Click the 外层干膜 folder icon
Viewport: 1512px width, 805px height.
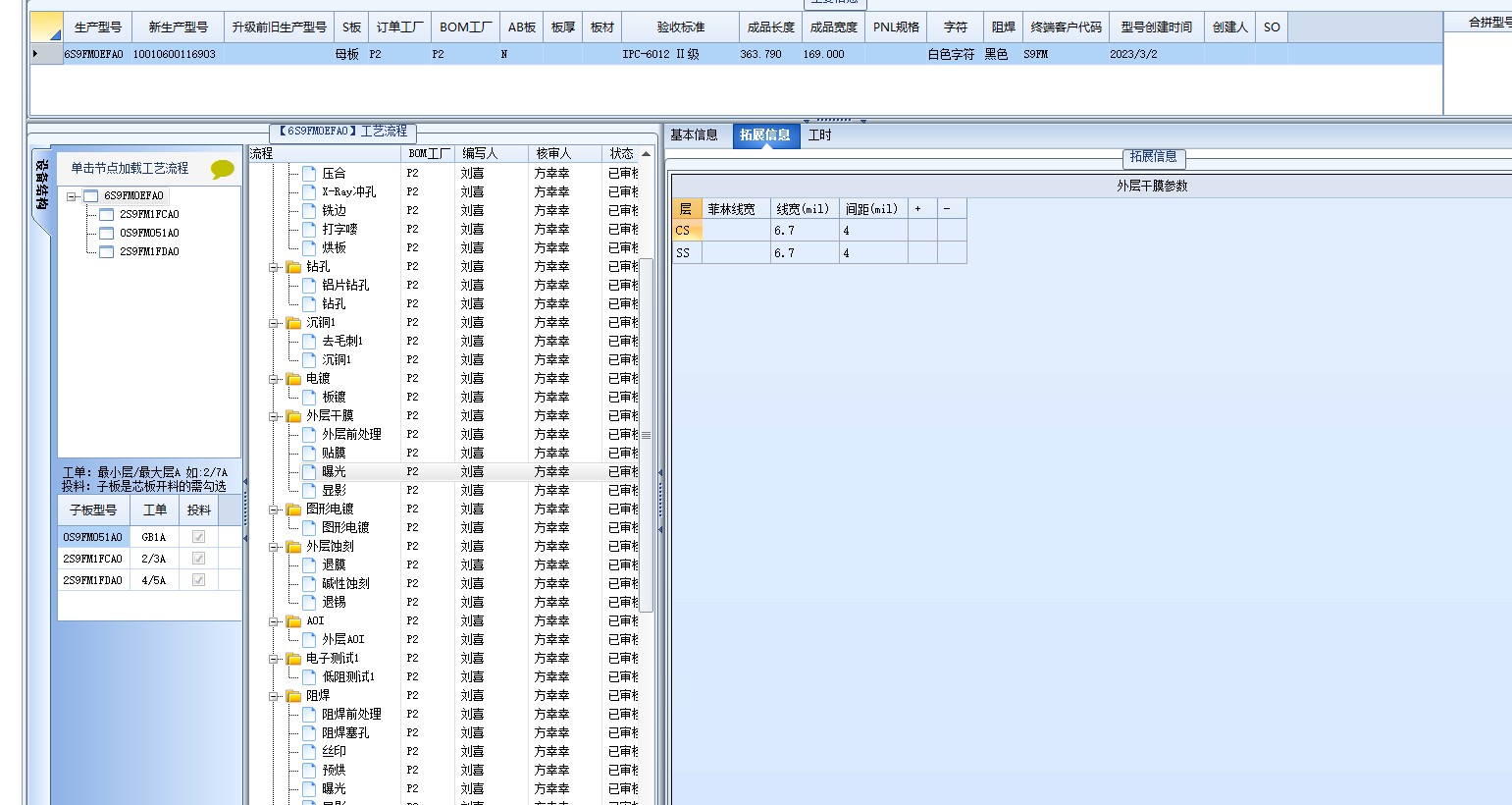click(293, 416)
